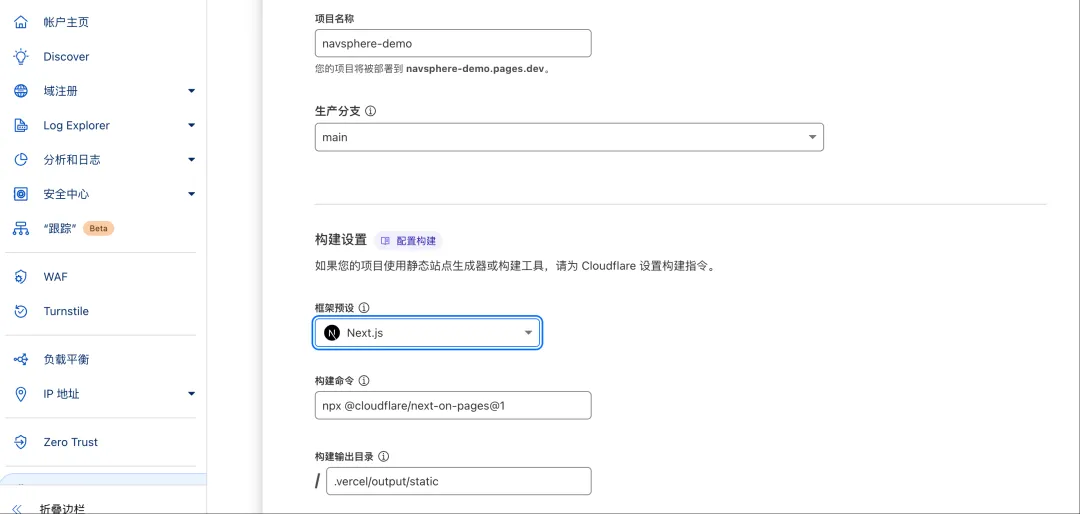Open the 生产分支 main branch dropdown
Screen dimensions: 1080x514
(569, 137)
